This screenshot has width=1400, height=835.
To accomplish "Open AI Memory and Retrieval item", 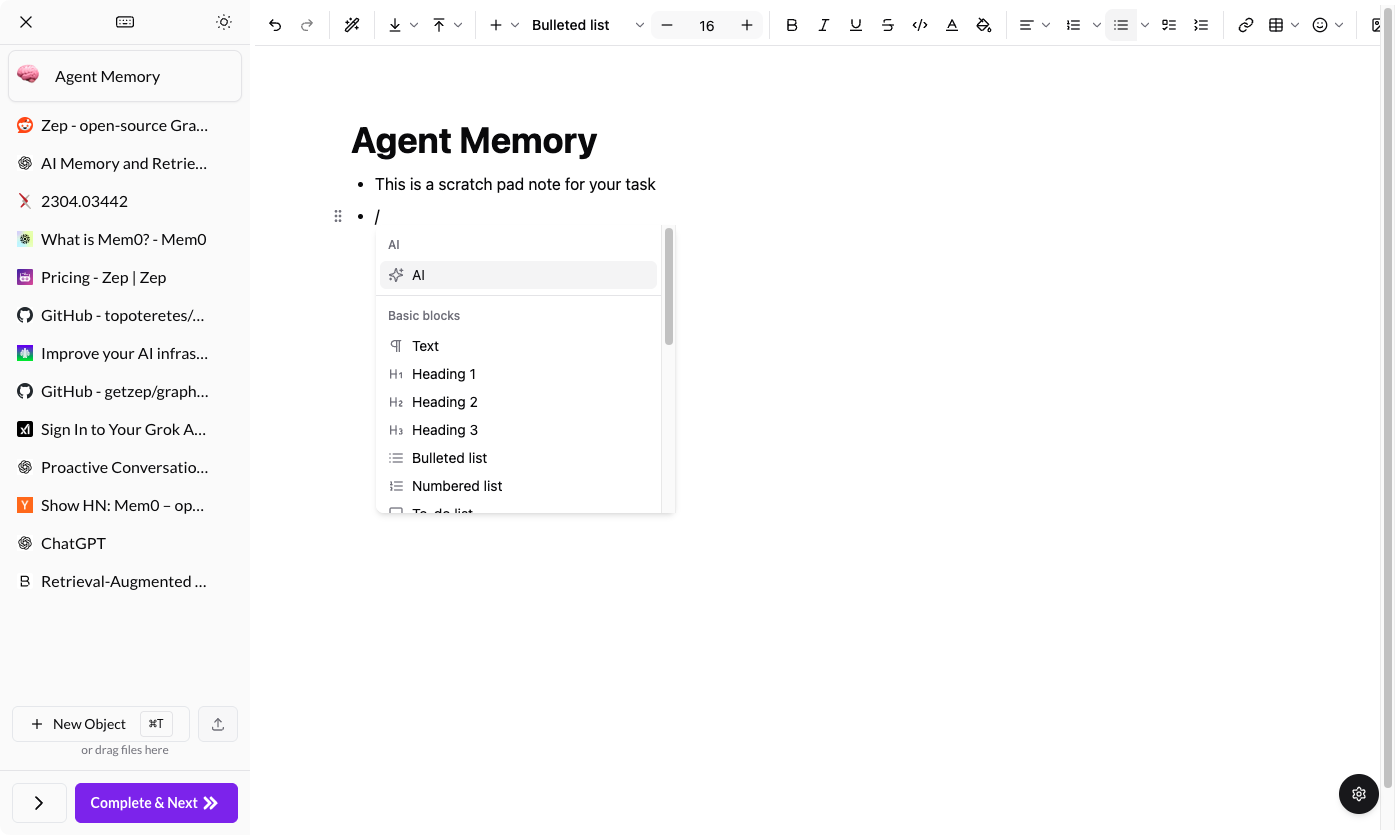I will click(125, 163).
